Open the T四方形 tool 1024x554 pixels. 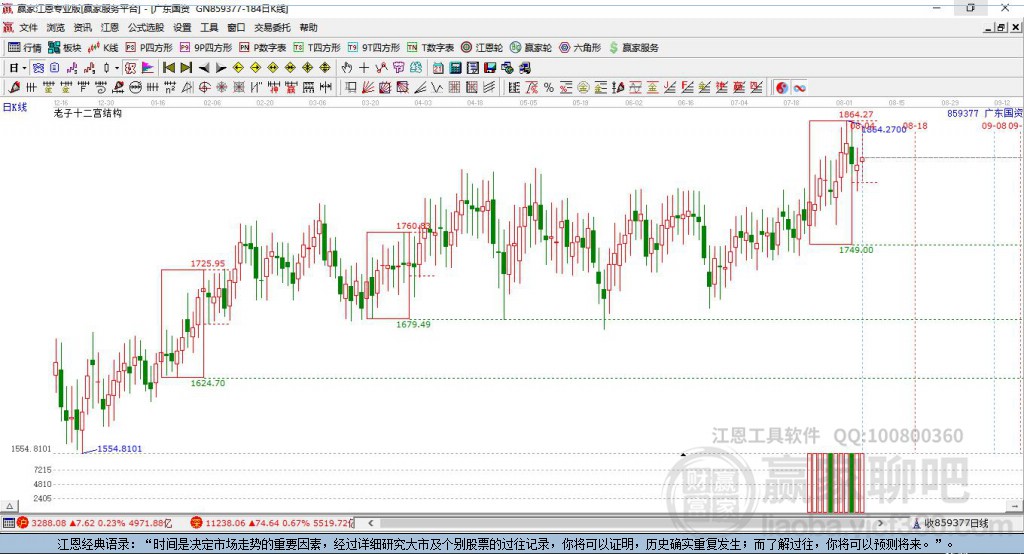317,48
